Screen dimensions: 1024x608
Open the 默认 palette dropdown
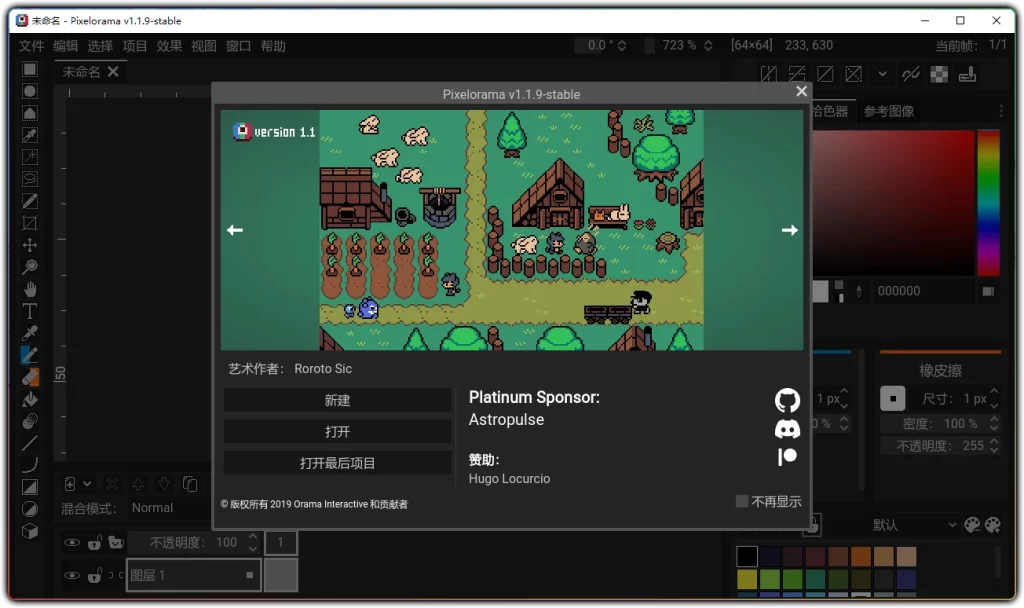click(x=912, y=525)
